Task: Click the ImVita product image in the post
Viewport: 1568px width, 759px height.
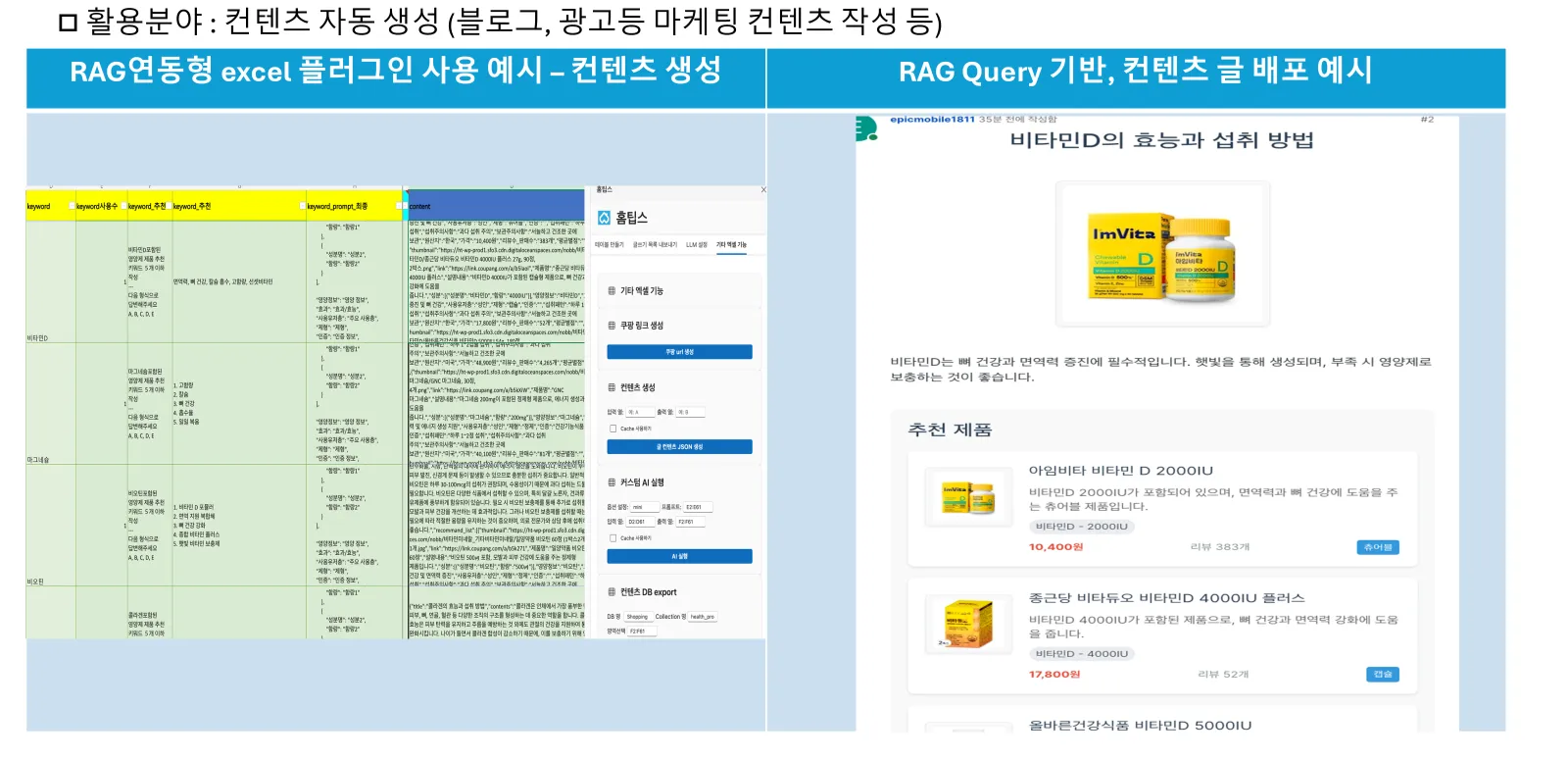Action: tap(1163, 255)
